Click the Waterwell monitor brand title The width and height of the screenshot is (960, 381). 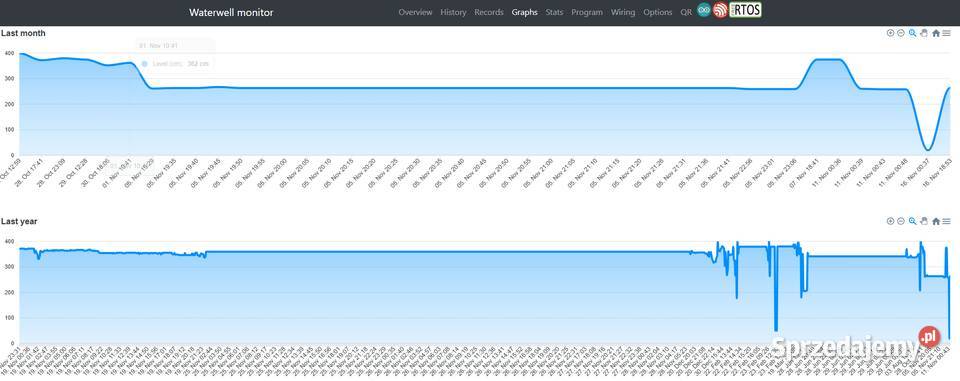(231, 12)
